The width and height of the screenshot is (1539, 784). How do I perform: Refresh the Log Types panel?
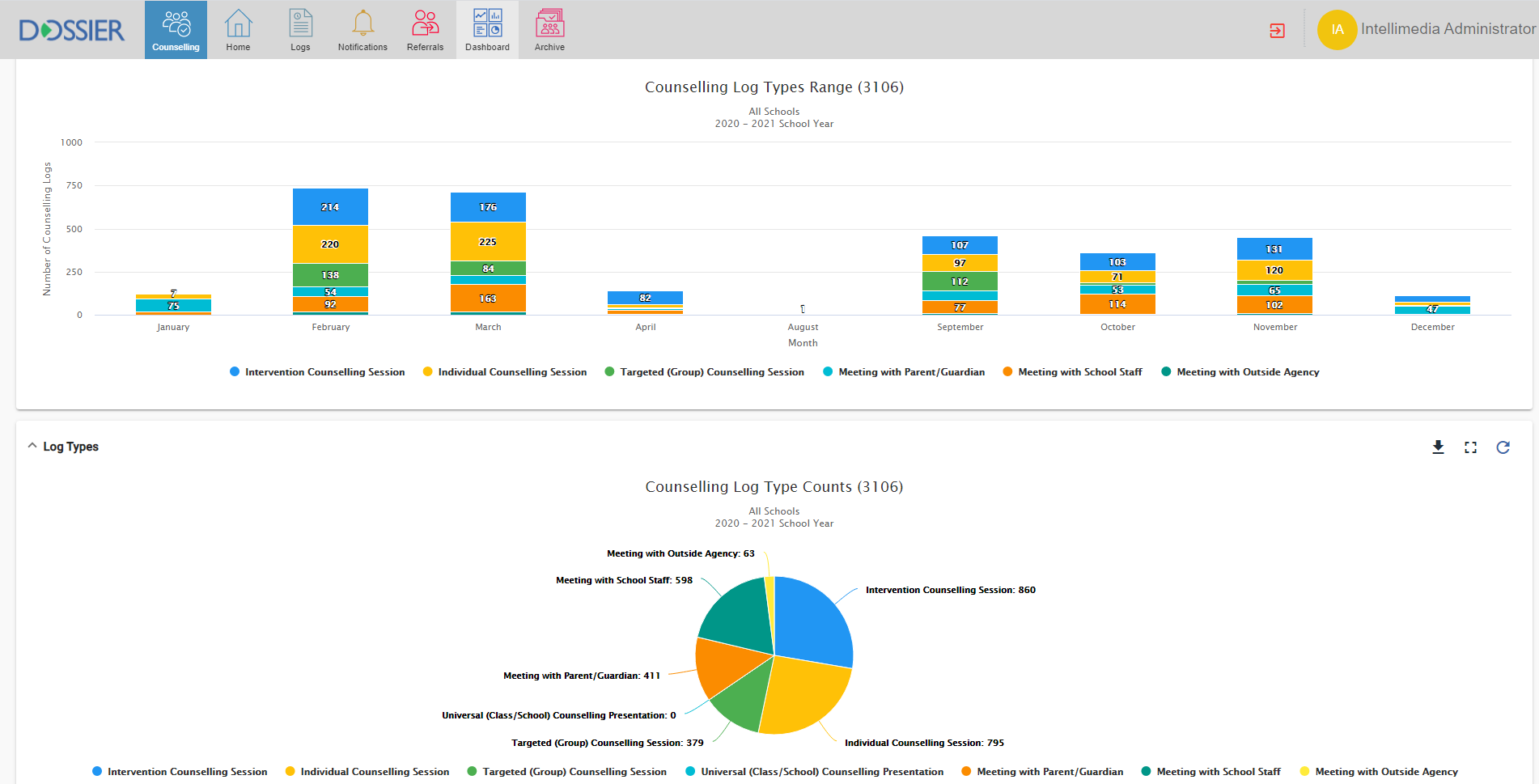(x=1503, y=447)
